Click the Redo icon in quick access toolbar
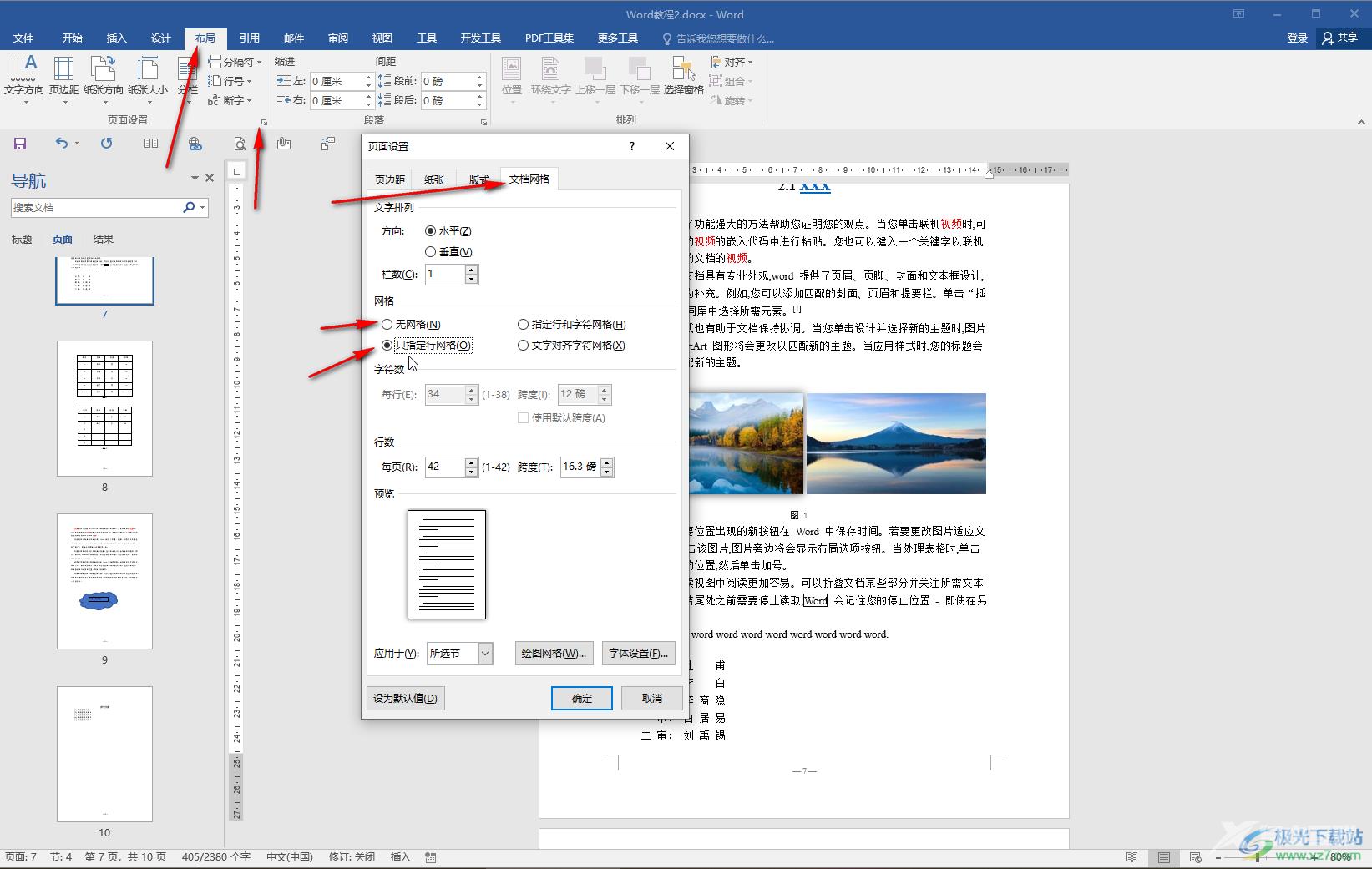 pos(106,144)
